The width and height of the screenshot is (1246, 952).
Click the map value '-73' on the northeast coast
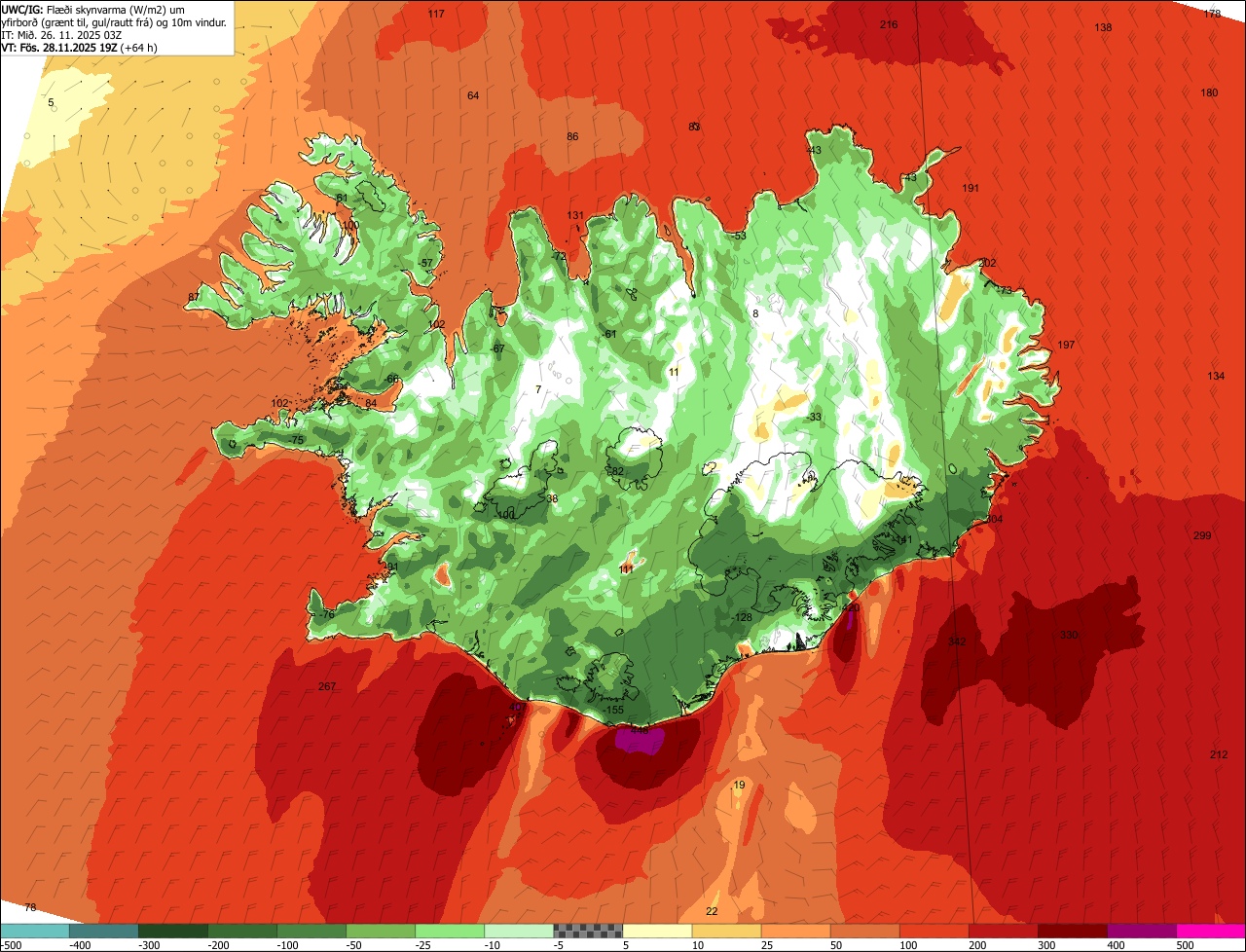pos(1004,290)
